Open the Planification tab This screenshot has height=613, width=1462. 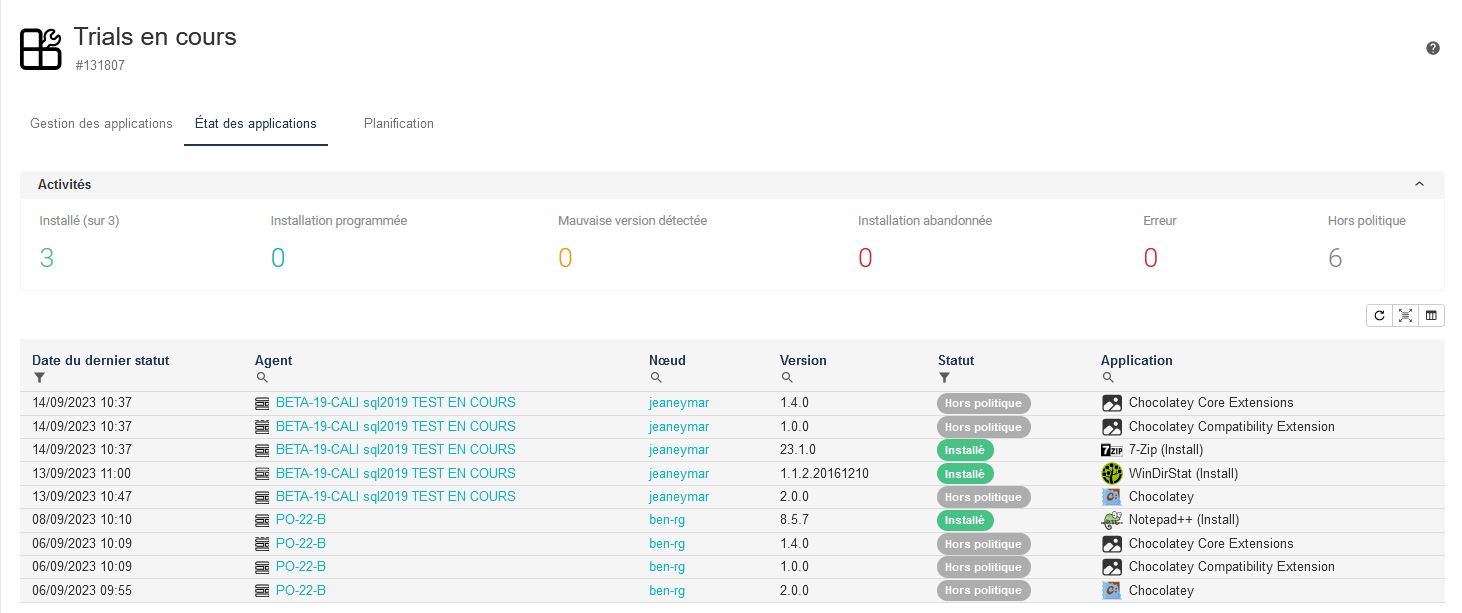point(398,124)
